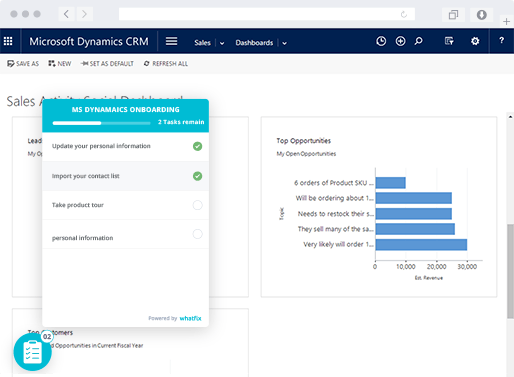Open the help question mark icon
This screenshot has width=514, height=377.
(501, 41)
